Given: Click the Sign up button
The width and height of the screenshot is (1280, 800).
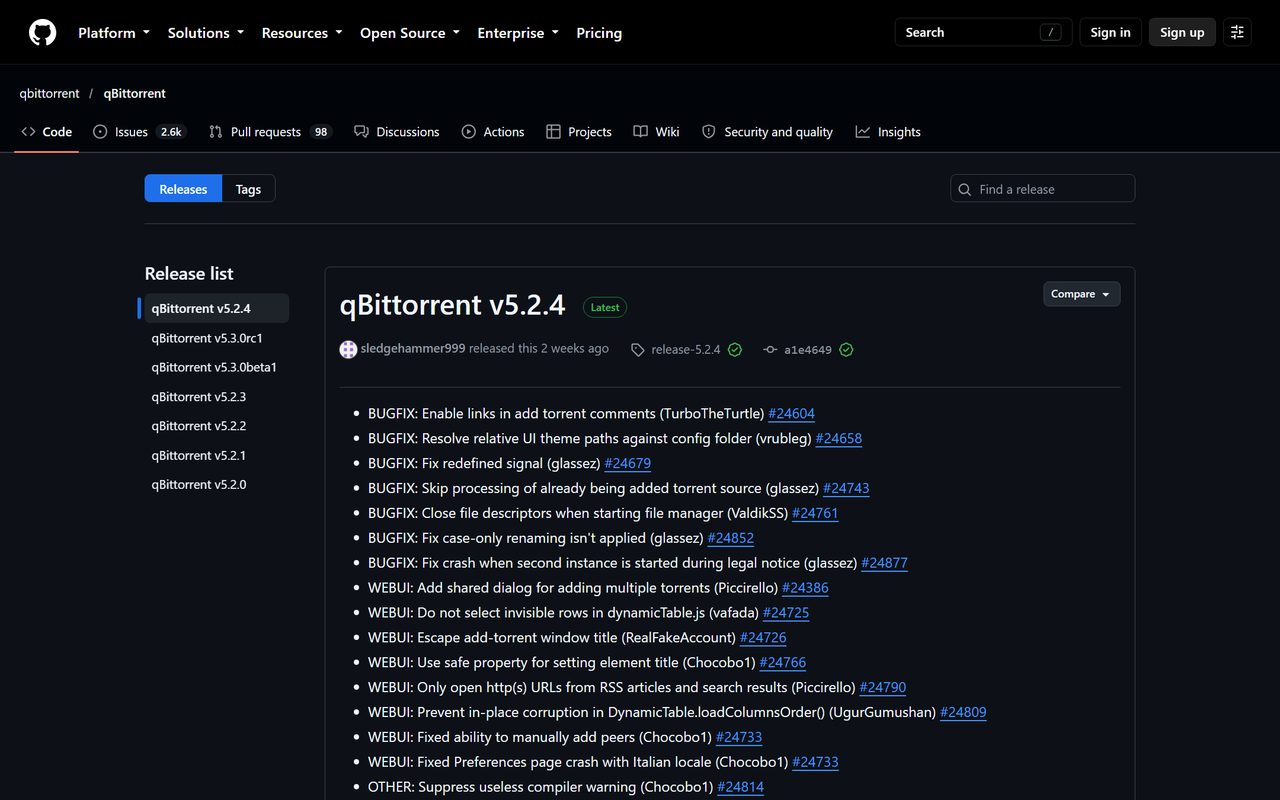Looking at the screenshot, I should point(1182,32).
